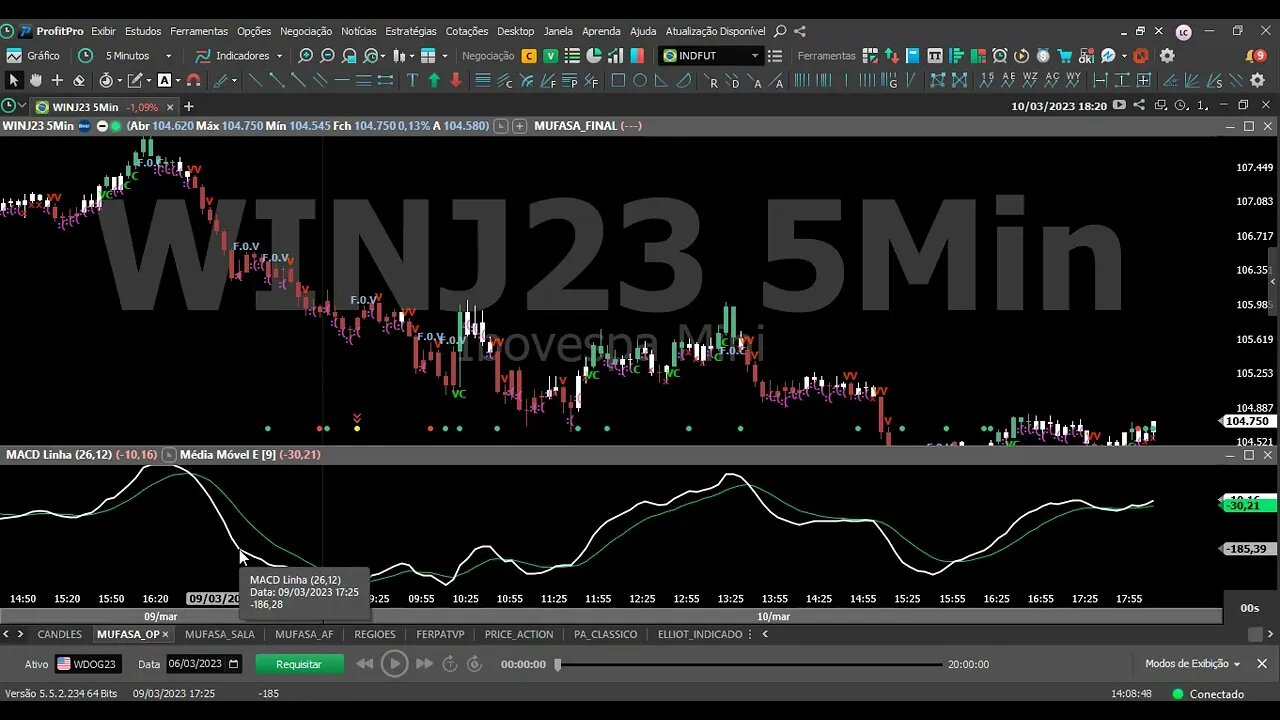Click the orange C trading button
This screenshot has width=1280, height=720.
tap(529, 56)
